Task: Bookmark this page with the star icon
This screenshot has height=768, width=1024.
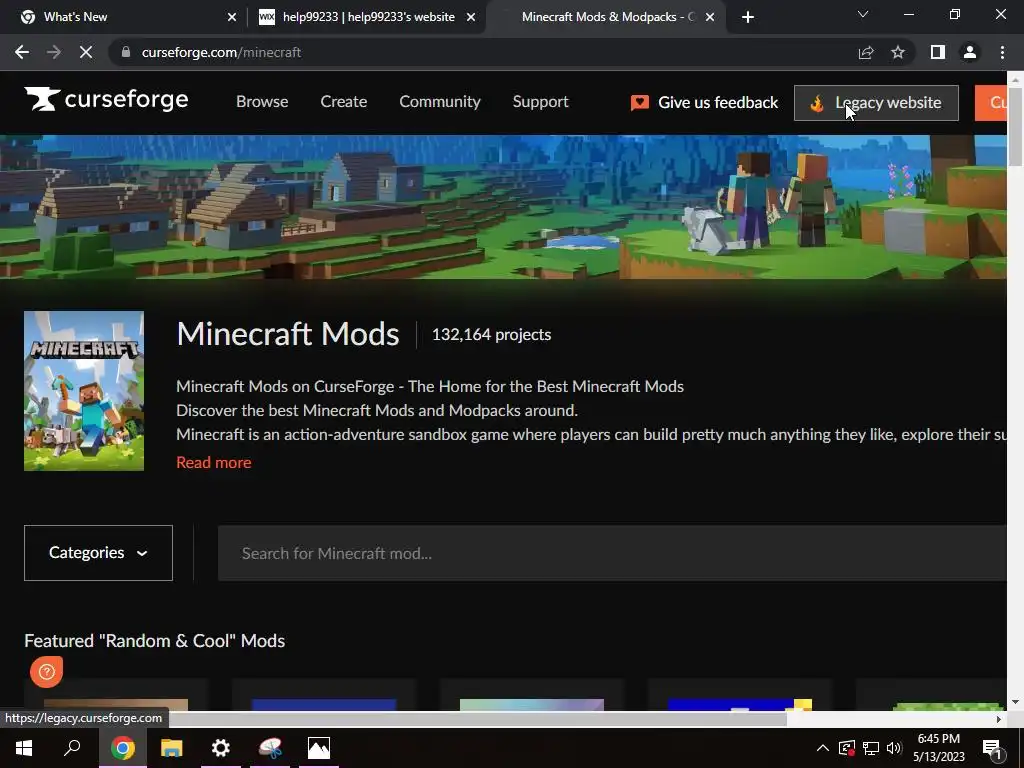Action: tap(898, 52)
